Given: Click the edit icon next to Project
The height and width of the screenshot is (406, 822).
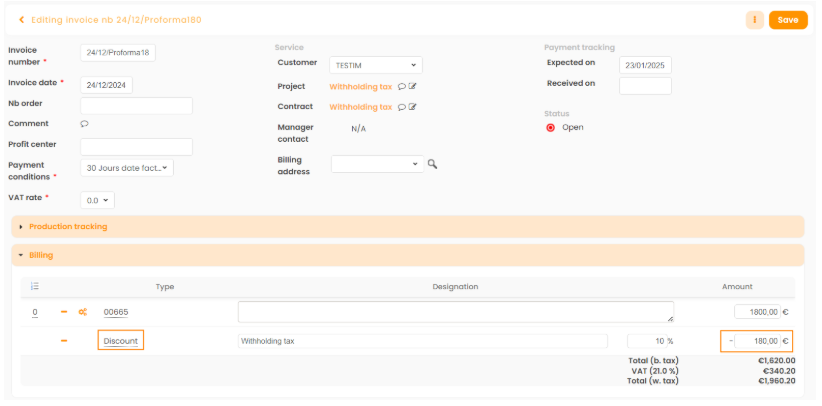Looking at the screenshot, I should point(412,87).
